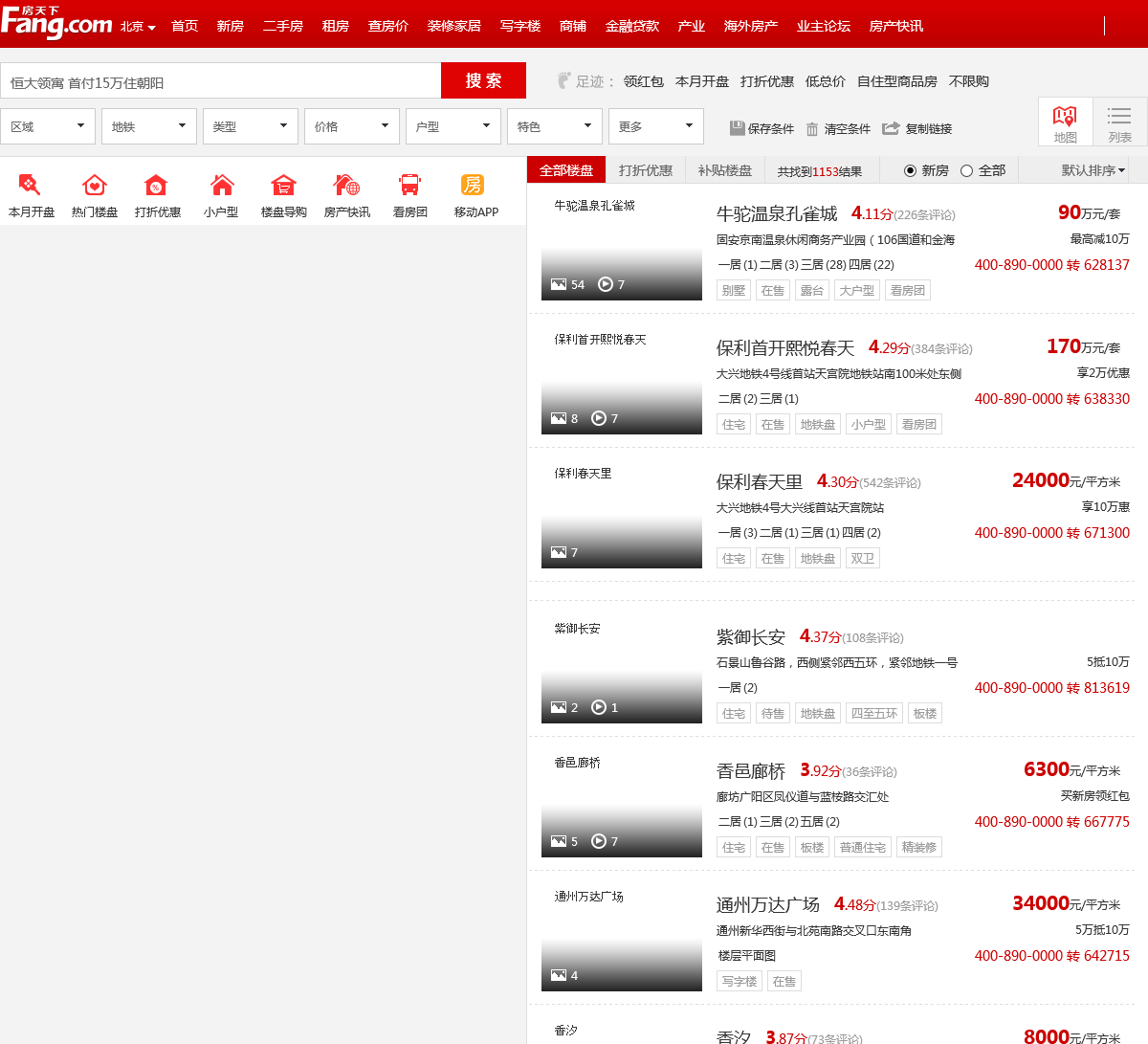This screenshot has width=1148, height=1044.
Task: Click the video icon on 牛驼温泉孔雀城
Action: pos(605,284)
